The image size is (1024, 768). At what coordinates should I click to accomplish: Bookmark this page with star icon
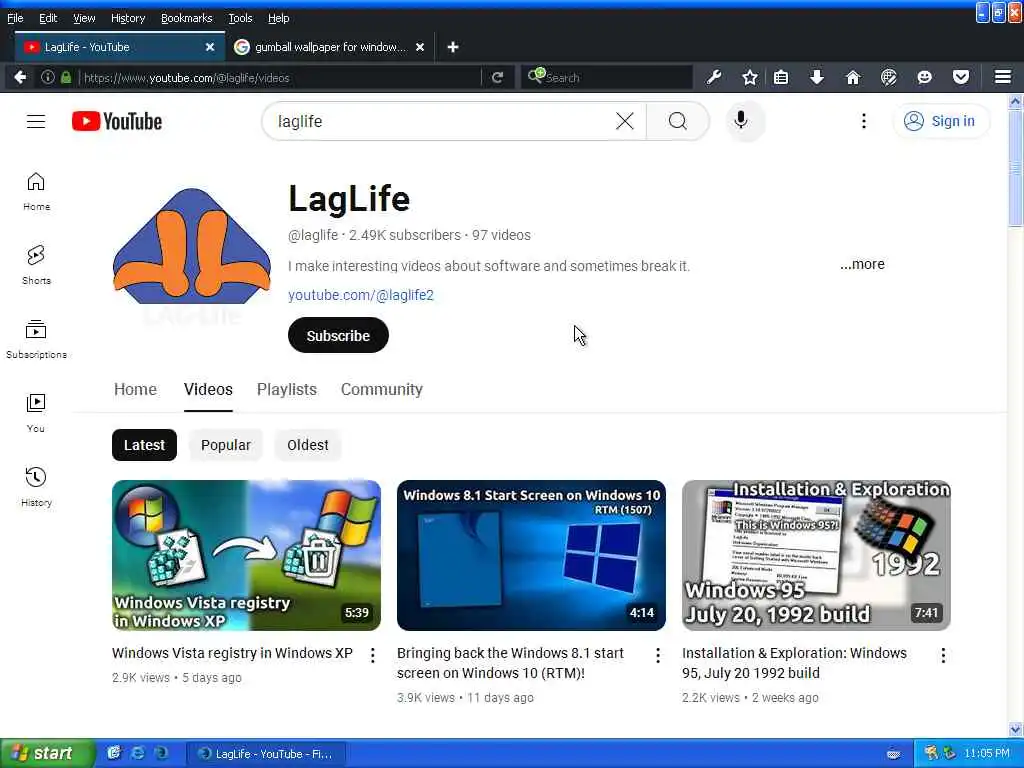click(x=750, y=78)
